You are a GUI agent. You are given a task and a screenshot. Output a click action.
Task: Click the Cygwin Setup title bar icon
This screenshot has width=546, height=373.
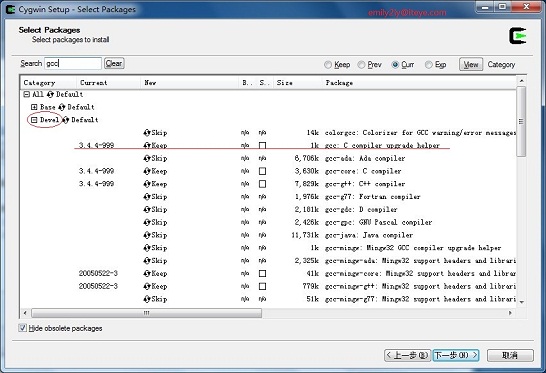click(10, 9)
